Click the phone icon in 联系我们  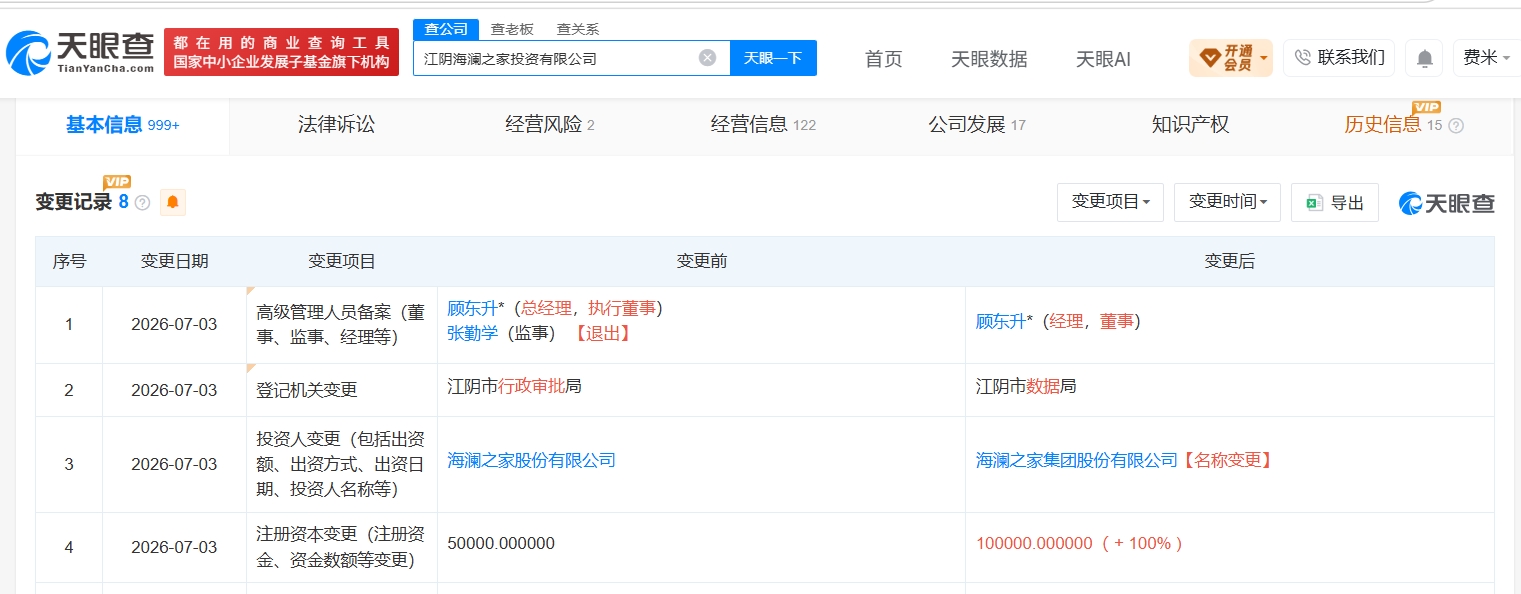[1303, 58]
